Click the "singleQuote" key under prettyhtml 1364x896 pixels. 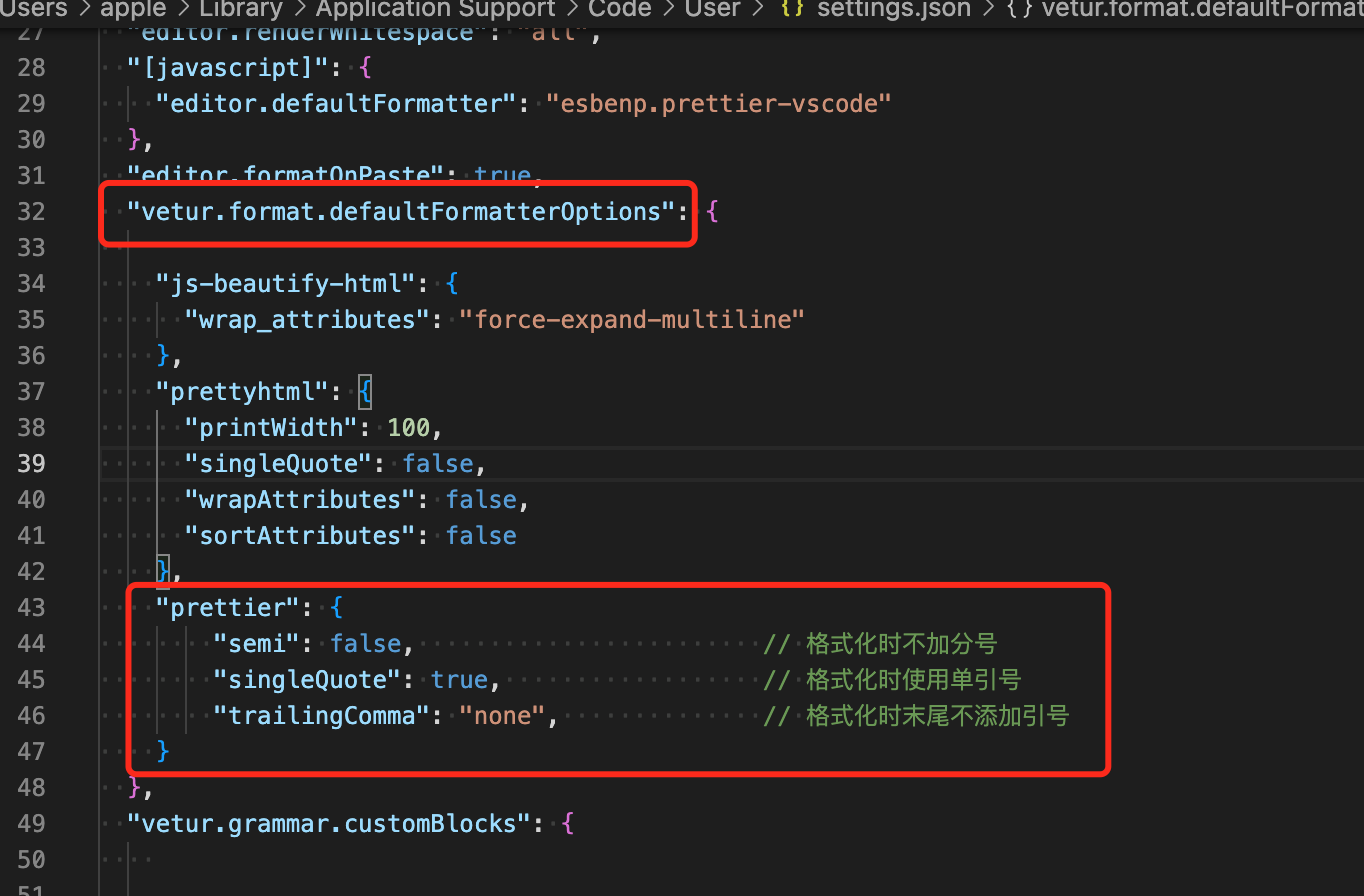pos(277,464)
